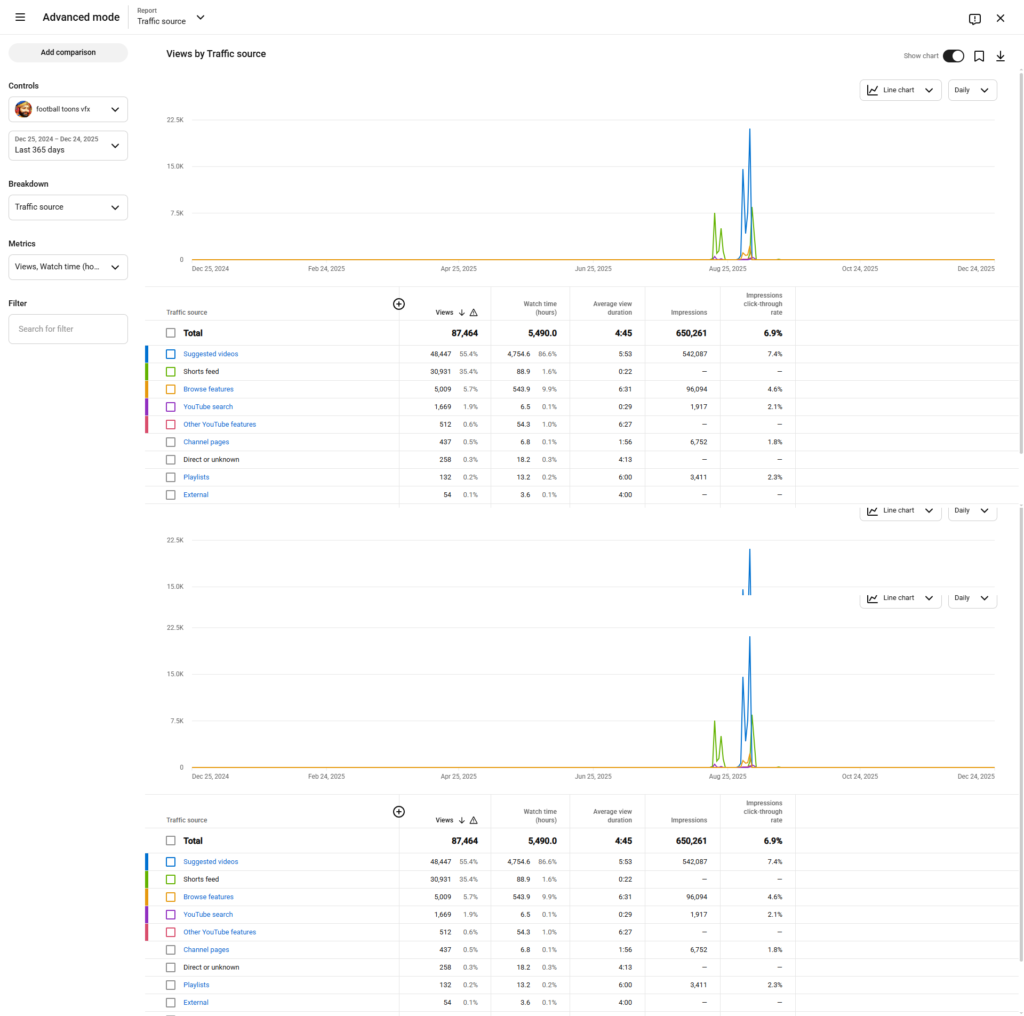
Task: Tick the Channel pages checkbox
Action: tap(171, 442)
